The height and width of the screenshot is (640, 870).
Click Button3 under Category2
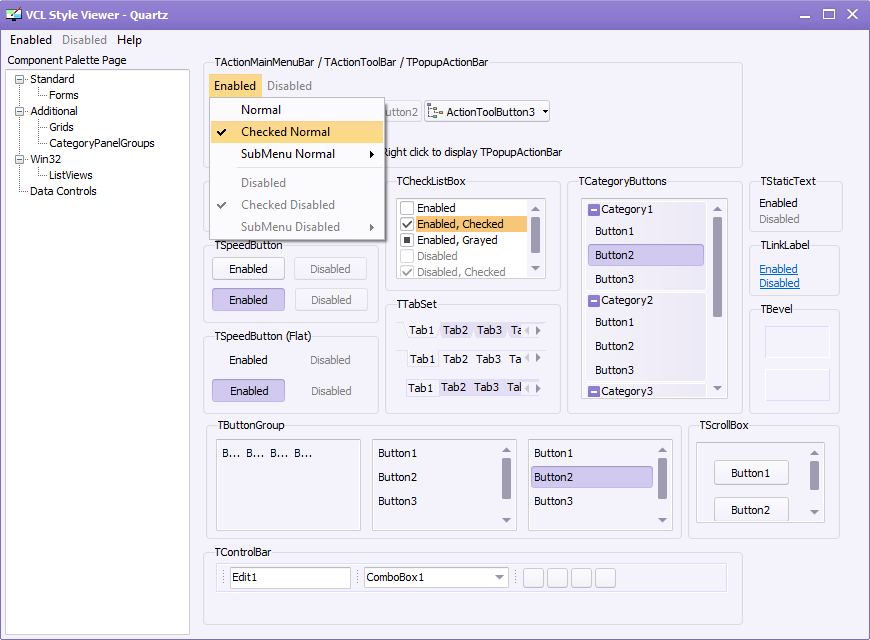pyautogui.click(x=645, y=370)
